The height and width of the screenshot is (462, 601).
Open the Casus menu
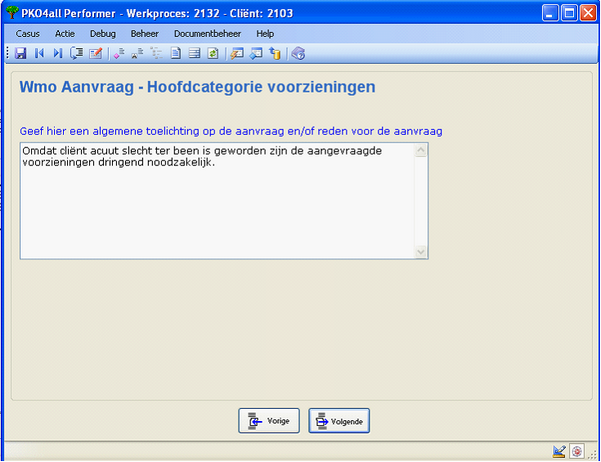[28, 34]
